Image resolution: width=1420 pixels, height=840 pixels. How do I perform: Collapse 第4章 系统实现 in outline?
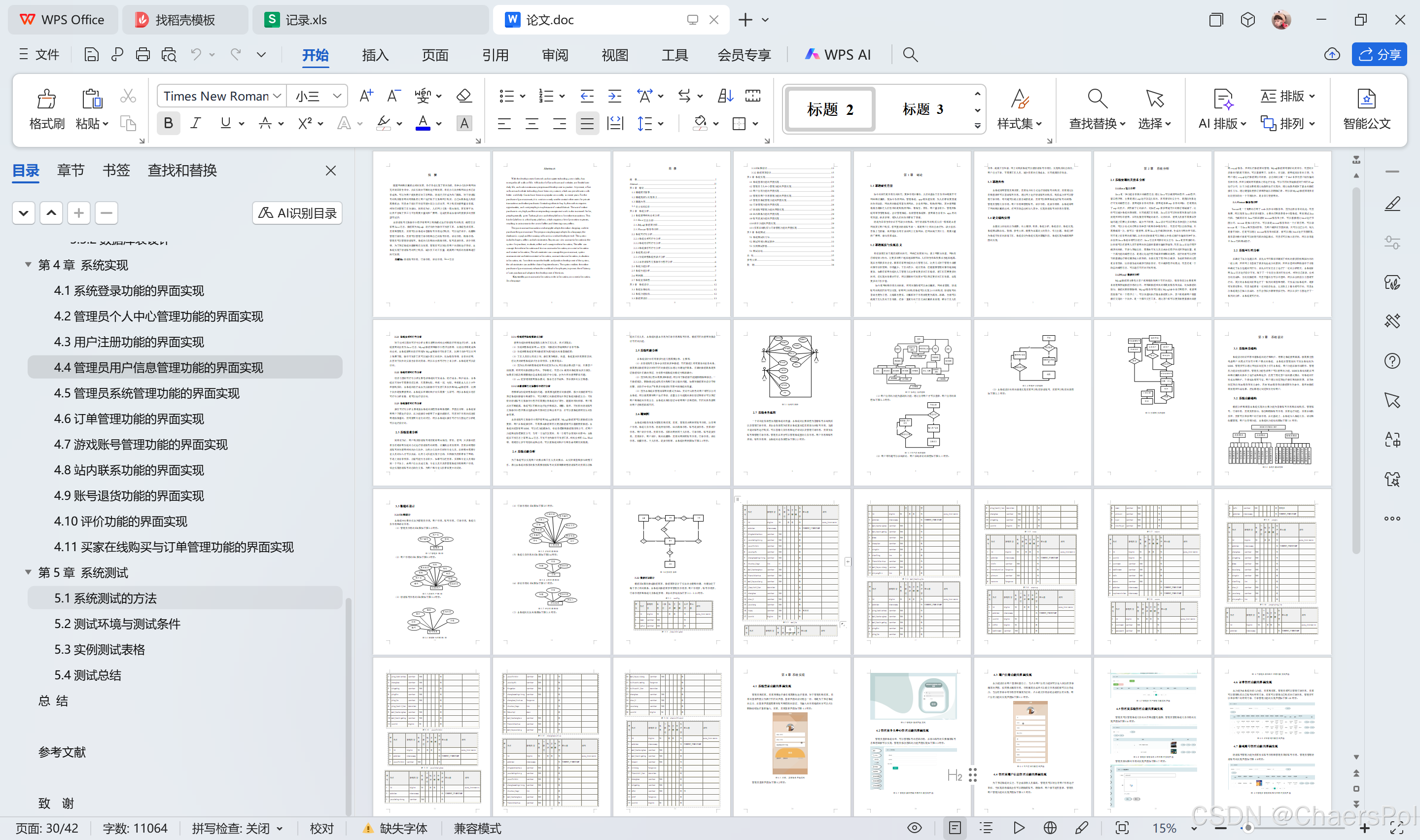pyautogui.click(x=28, y=264)
